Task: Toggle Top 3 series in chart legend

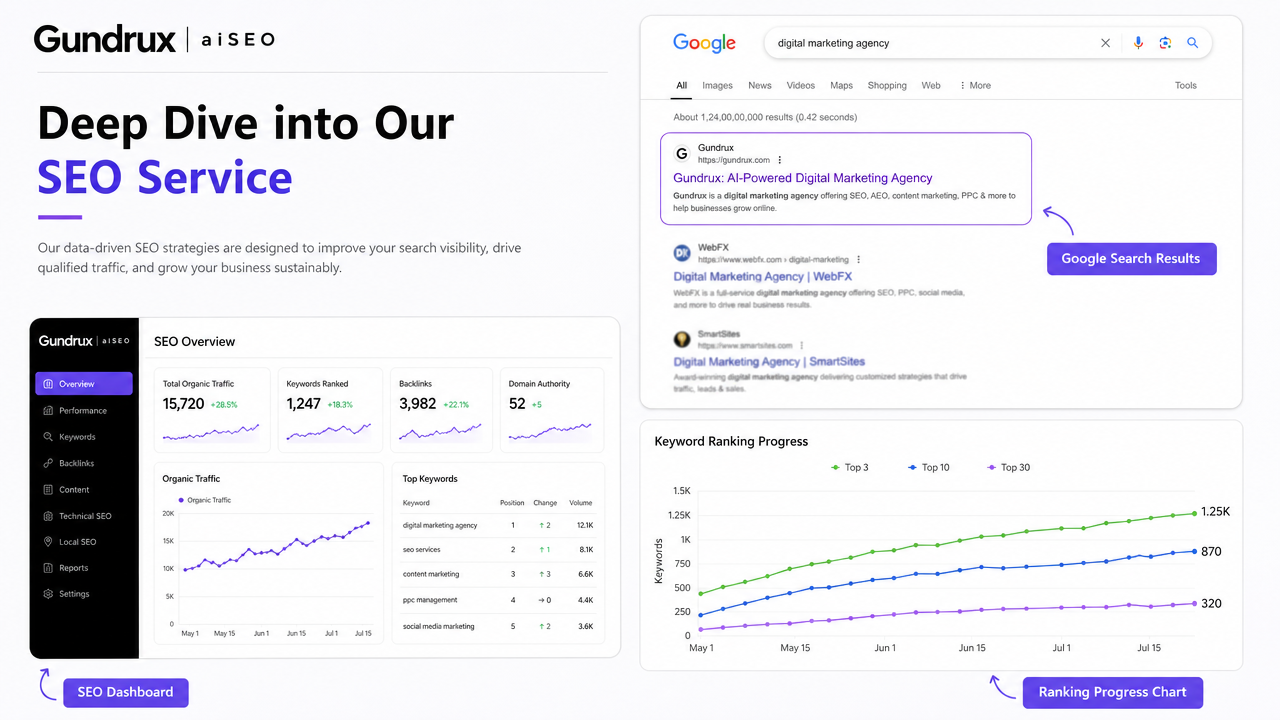Action: coord(850,467)
